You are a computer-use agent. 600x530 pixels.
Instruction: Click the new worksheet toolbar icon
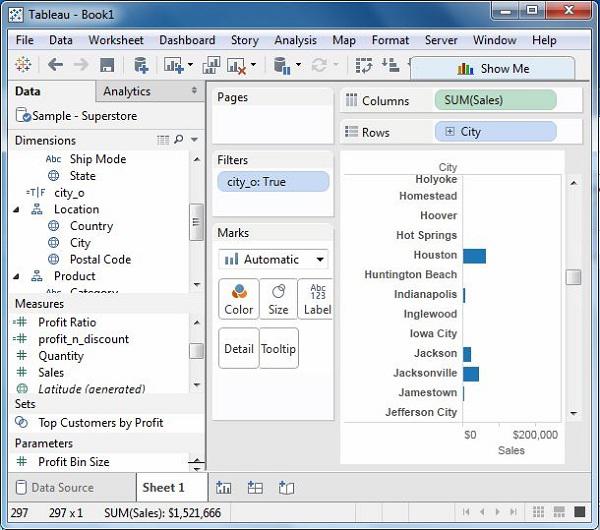173,65
